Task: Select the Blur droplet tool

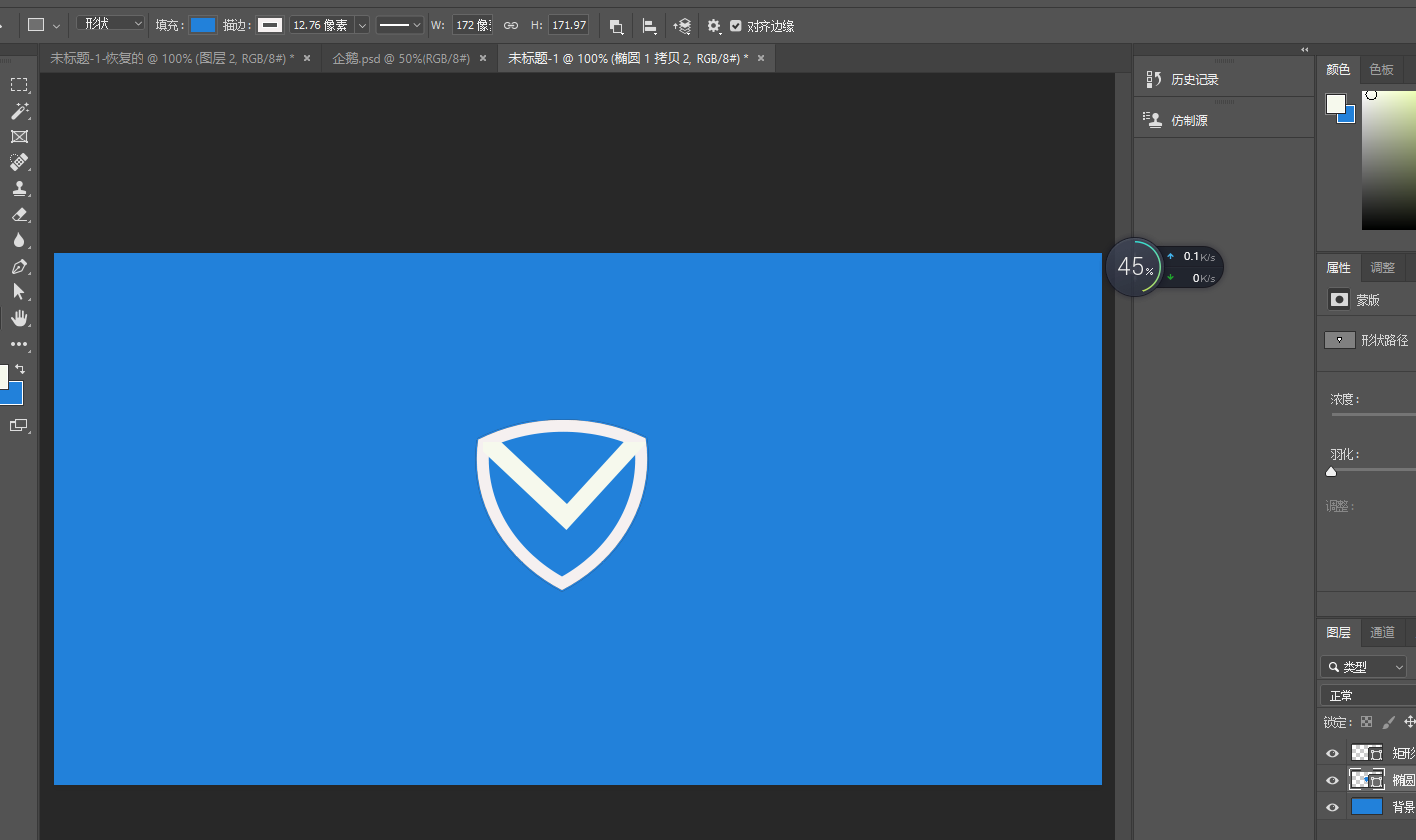Action: pyautogui.click(x=19, y=240)
